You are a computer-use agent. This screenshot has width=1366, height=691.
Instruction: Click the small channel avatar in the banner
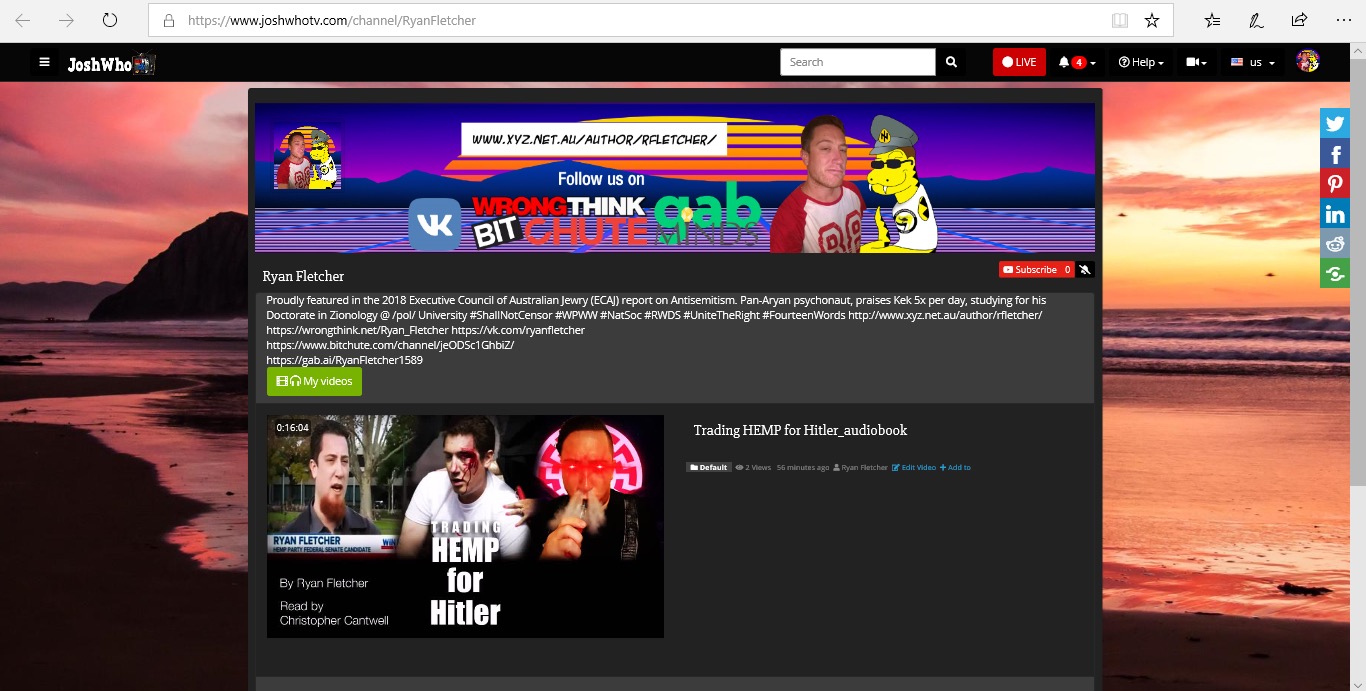[x=307, y=157]
